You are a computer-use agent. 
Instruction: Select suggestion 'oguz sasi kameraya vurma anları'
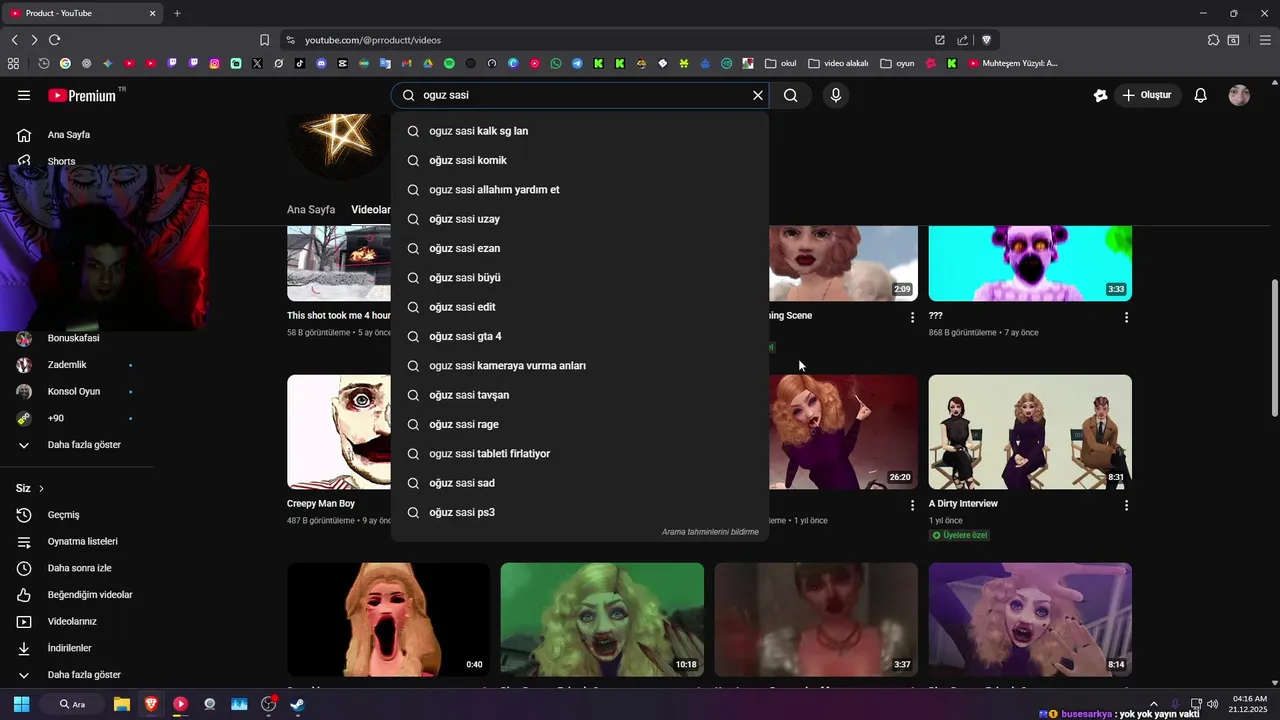coord(580,366)
